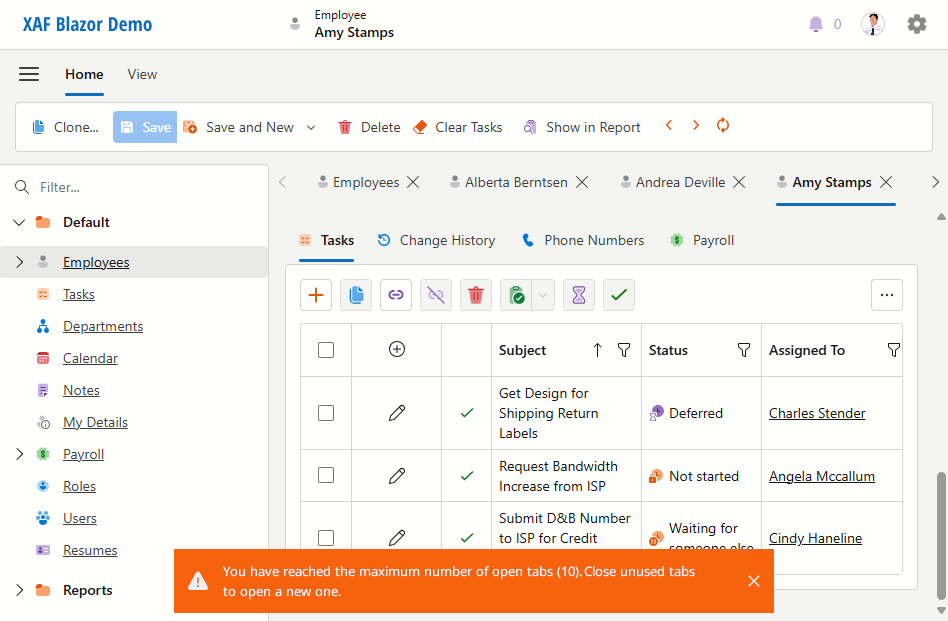Select the Payroll detail tab
Image resolution: width=948 pixels, height=621 pixels.
(x=702, y=241)
